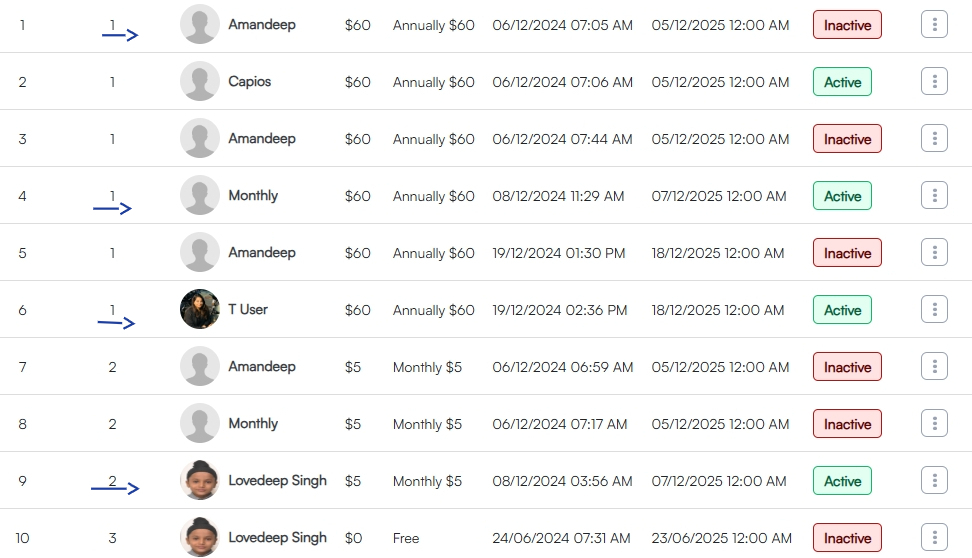Open three-dot menu for row 1 Amandeep

(x=934, y=25)
